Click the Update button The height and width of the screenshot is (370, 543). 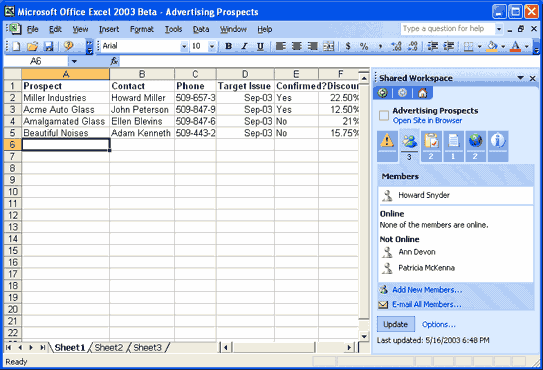[x=395, y=324]
